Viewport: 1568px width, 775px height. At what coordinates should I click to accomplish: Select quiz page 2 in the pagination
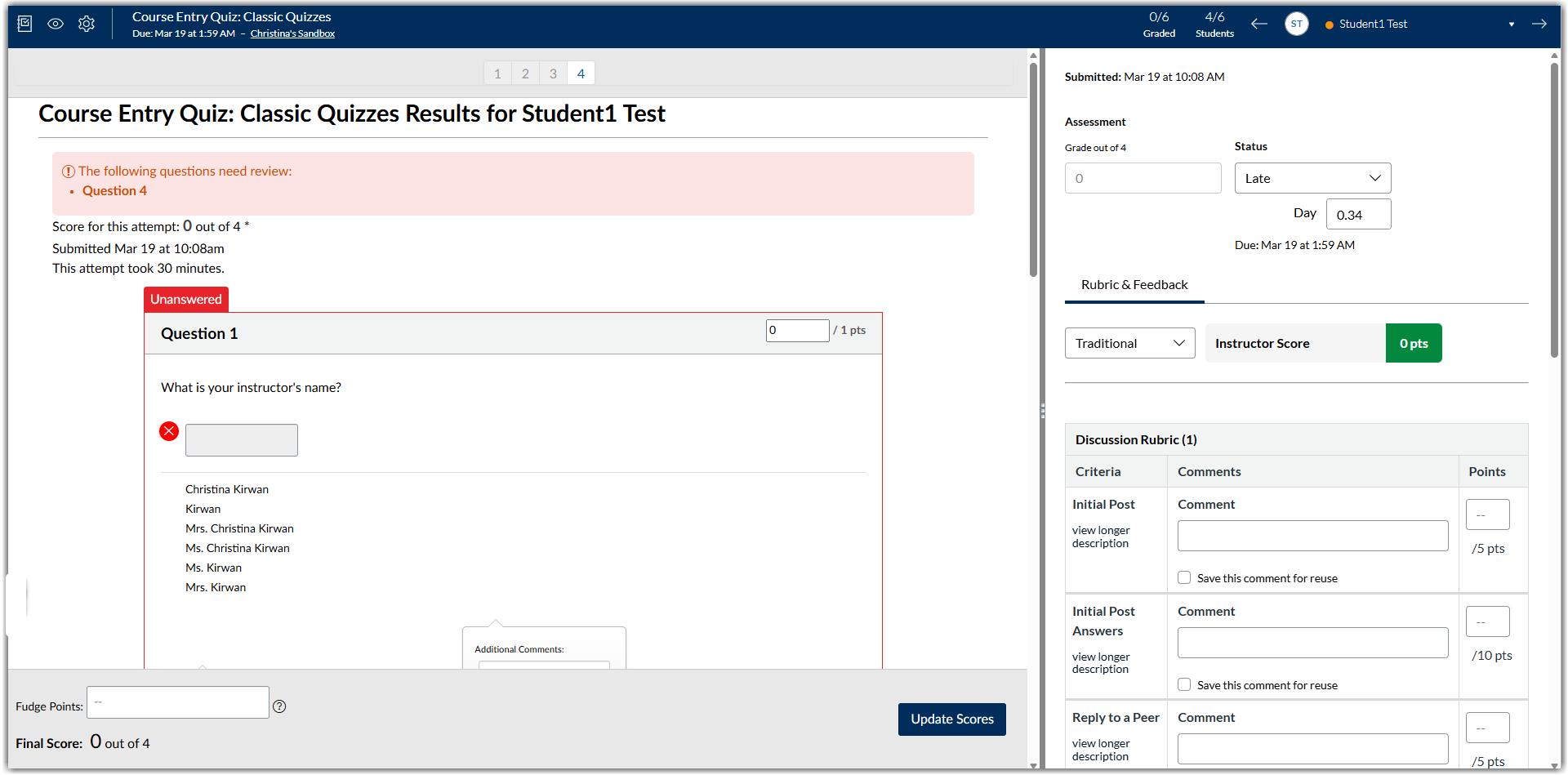(x=525, y=73)
